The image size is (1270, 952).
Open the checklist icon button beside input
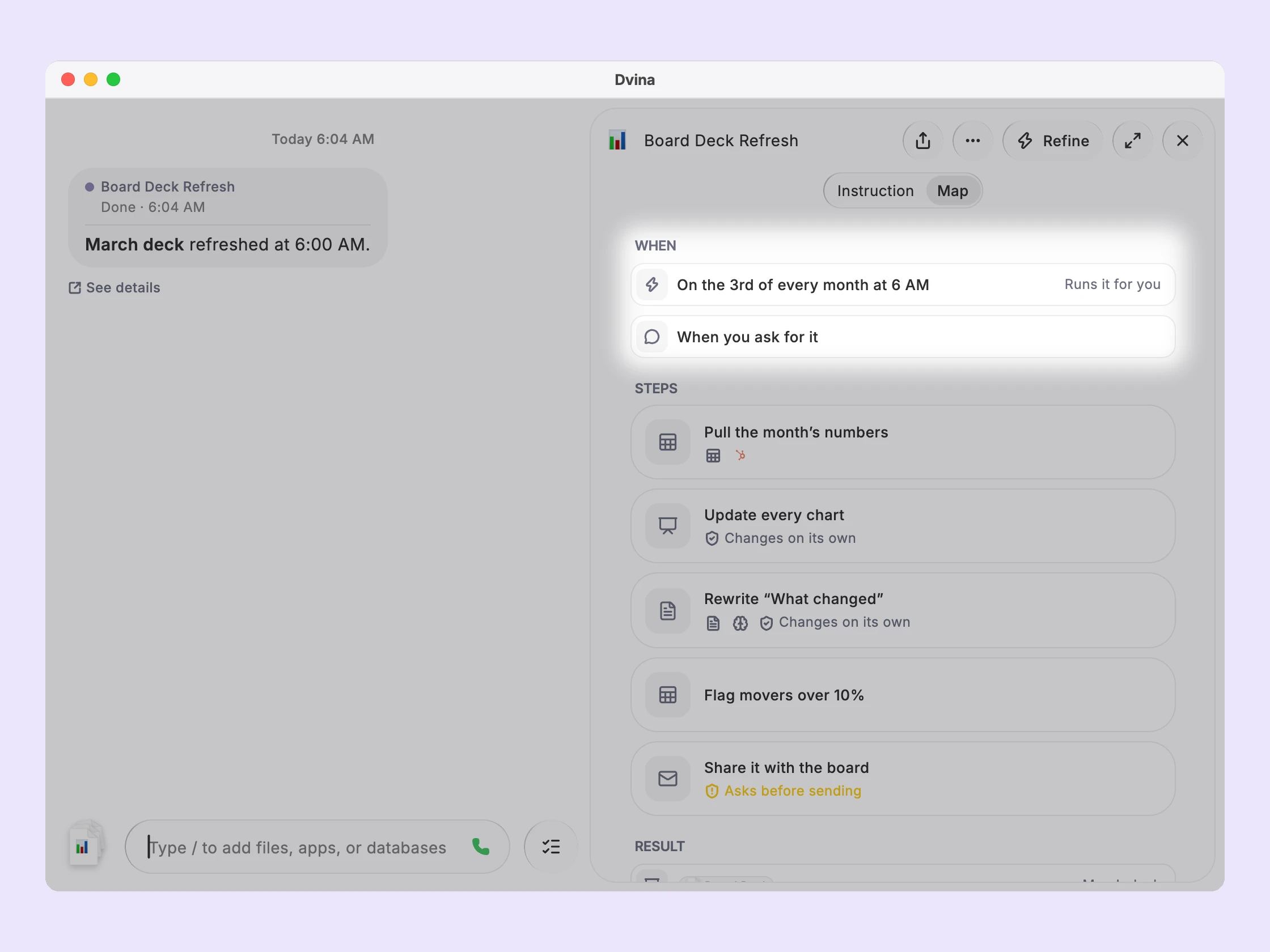[x=551, y=847]
